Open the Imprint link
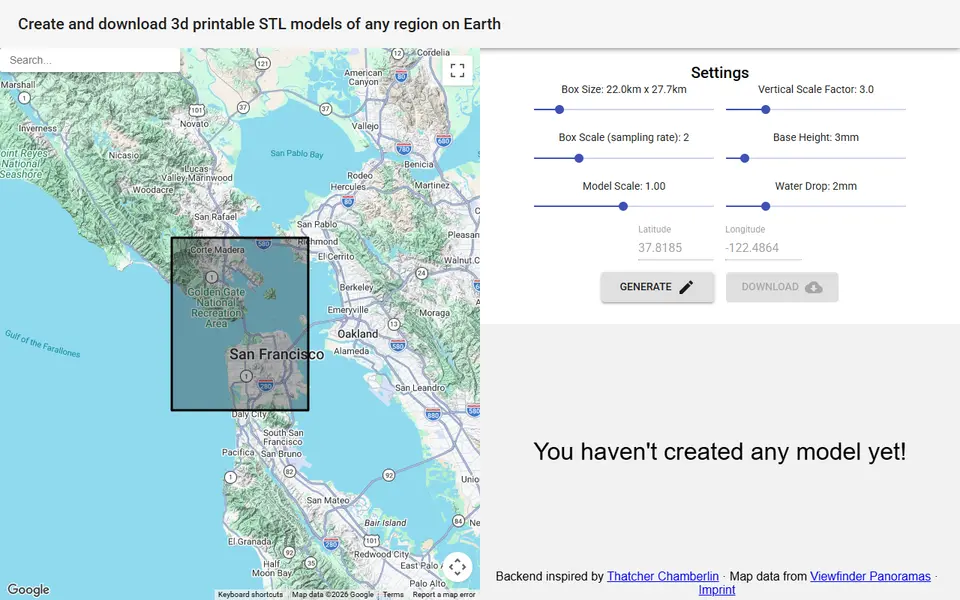The height and width of the screenshot is (600, 960). [716, 590]
